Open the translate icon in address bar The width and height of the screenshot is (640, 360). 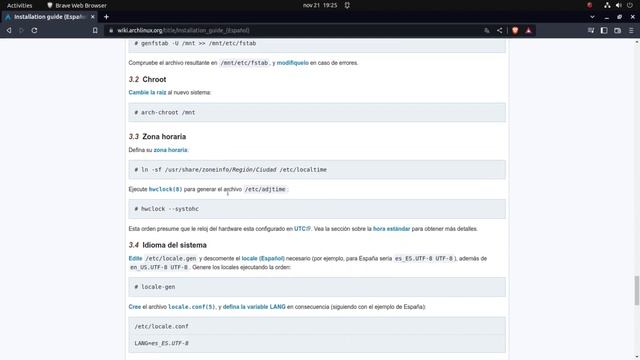point(487,31)
